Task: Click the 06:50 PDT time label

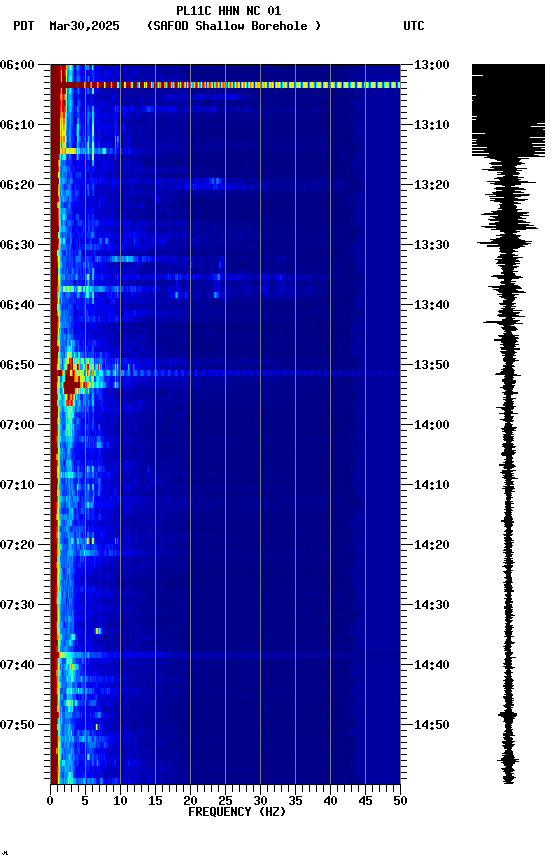Action: point(17,365)
